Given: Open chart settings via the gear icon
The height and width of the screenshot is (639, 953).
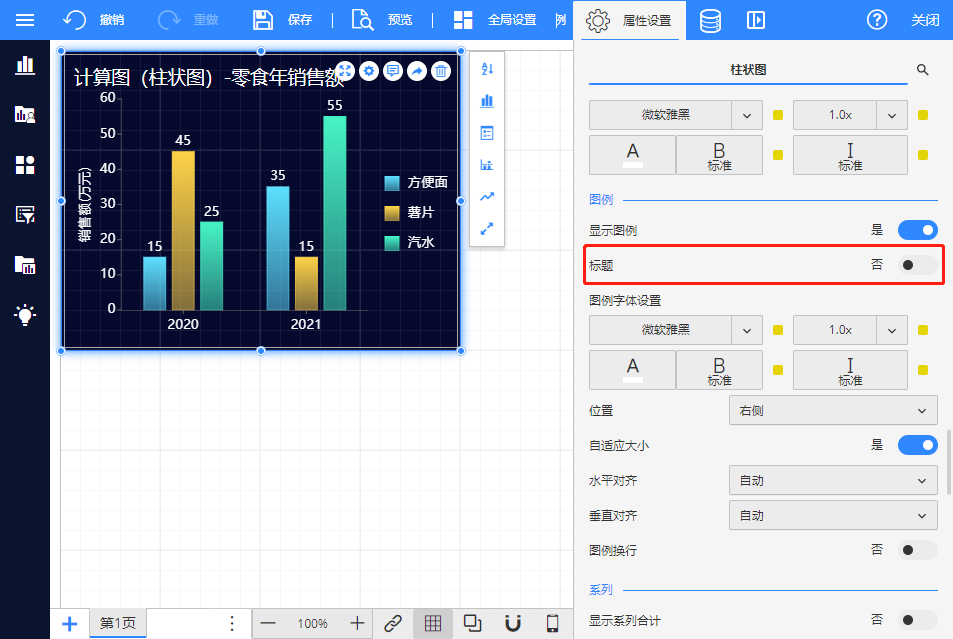Looking at the screenshot, I should coord(369,71).
